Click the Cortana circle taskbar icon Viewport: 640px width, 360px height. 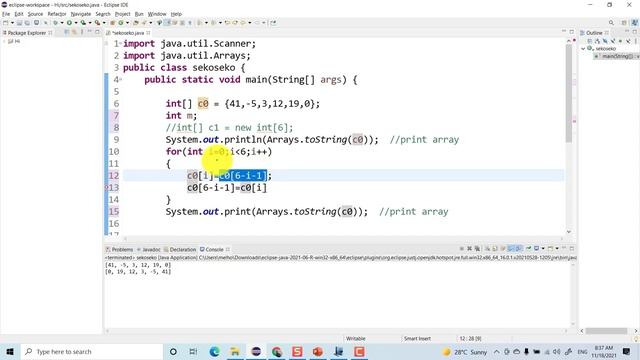click(173, 351)
